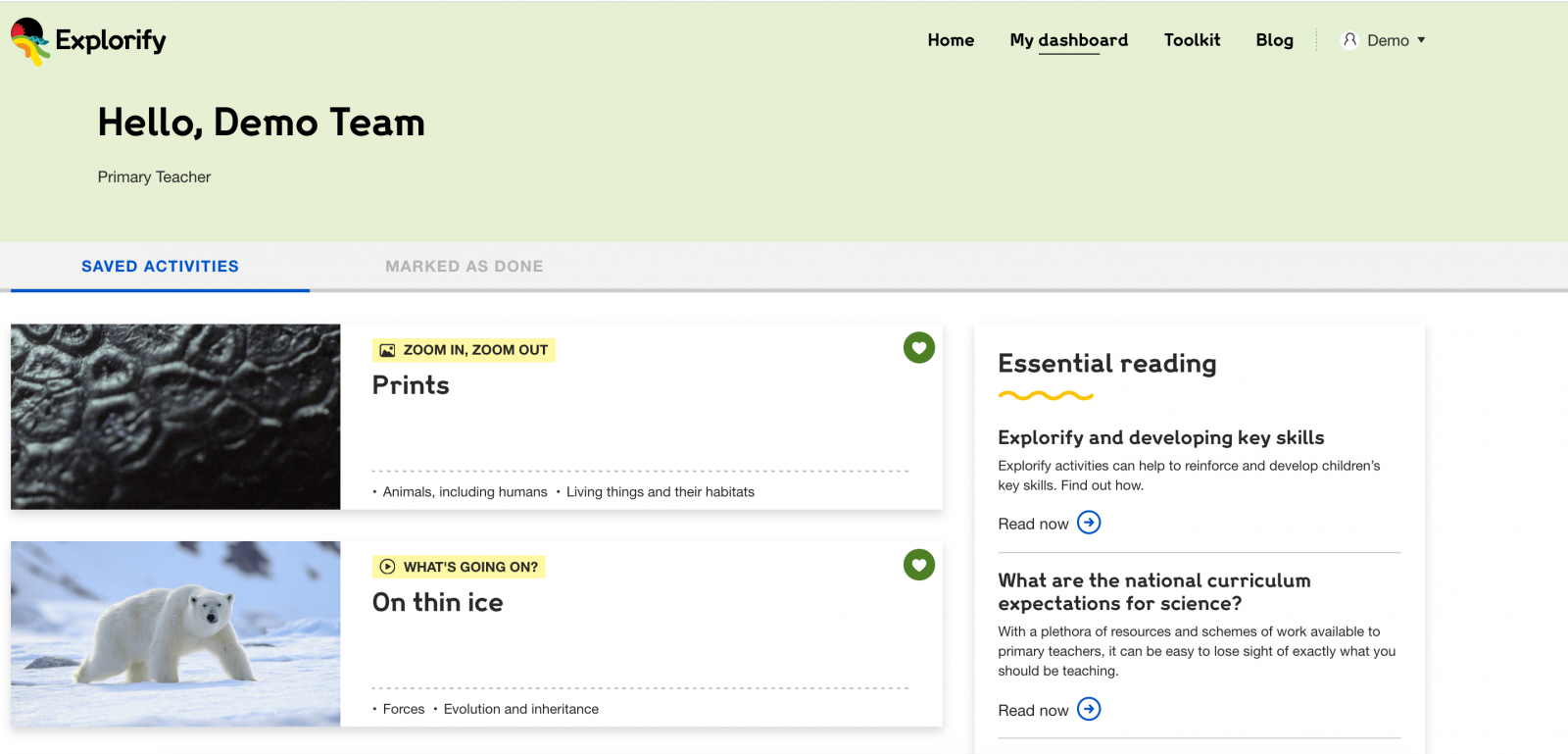Select the Saved Activities tab
The image size is (1568, 754).
coord(160,267)
